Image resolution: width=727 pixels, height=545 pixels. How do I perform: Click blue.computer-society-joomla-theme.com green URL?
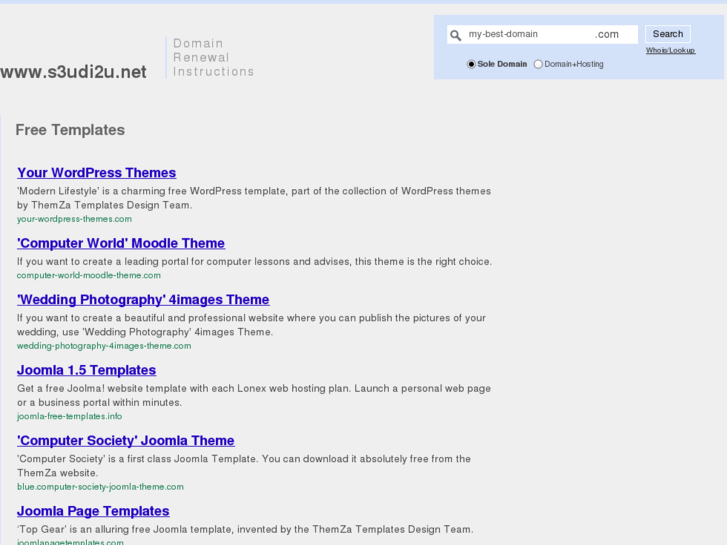point(100,487)
